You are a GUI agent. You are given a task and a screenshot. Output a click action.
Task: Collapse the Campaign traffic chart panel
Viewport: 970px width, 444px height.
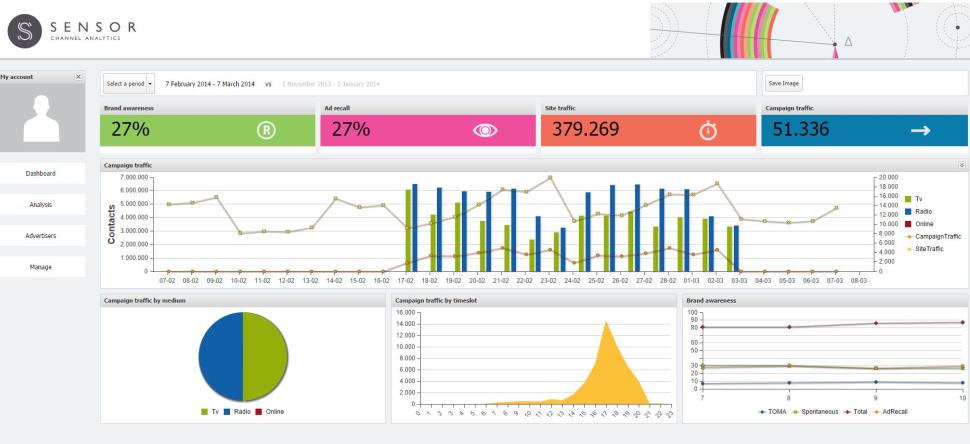962,164
